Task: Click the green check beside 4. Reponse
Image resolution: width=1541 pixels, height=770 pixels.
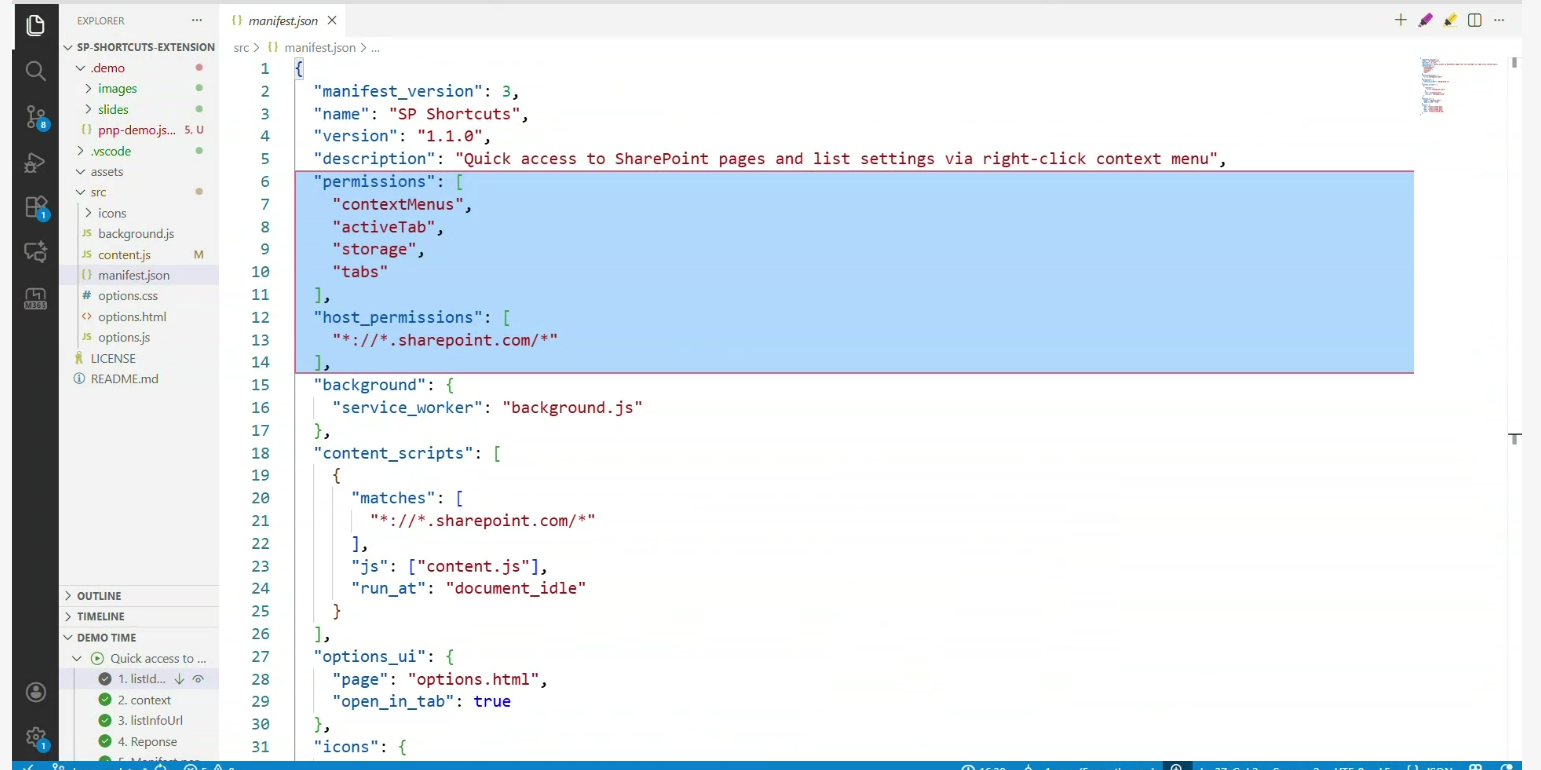Action: point(105,742)
